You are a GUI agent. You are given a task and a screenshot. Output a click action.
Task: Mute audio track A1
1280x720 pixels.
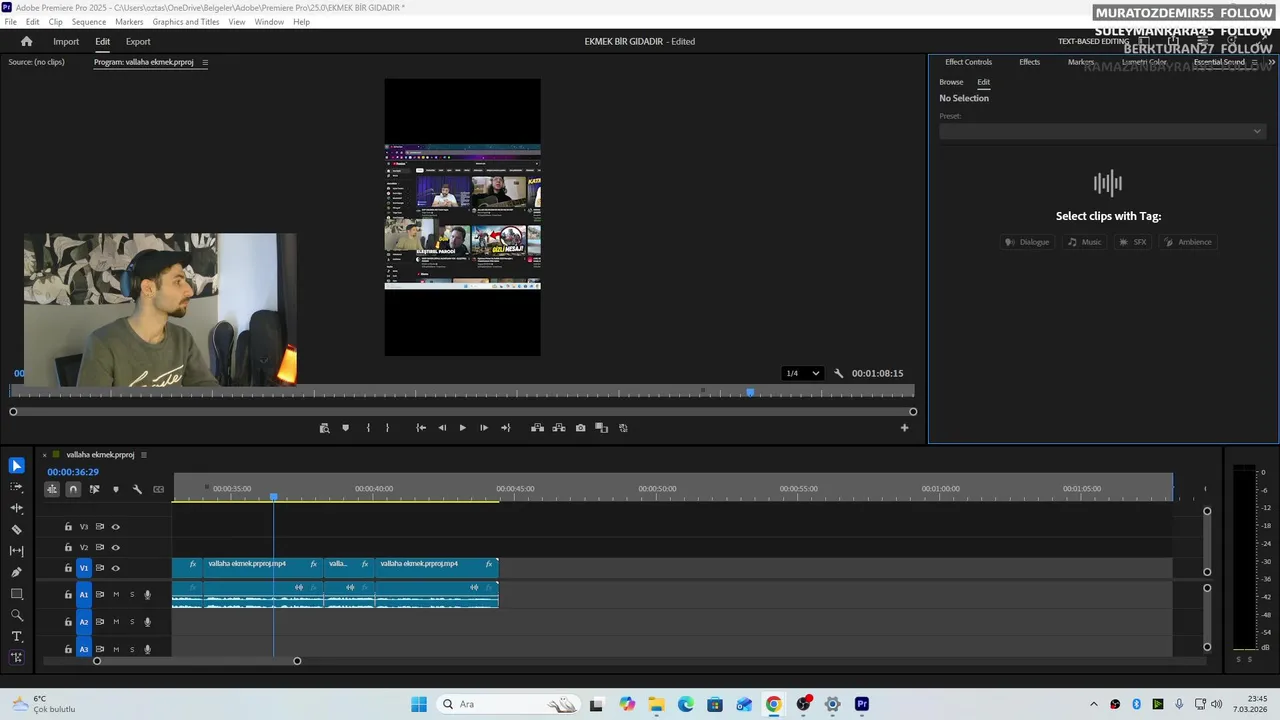click(x=116, y=595)
